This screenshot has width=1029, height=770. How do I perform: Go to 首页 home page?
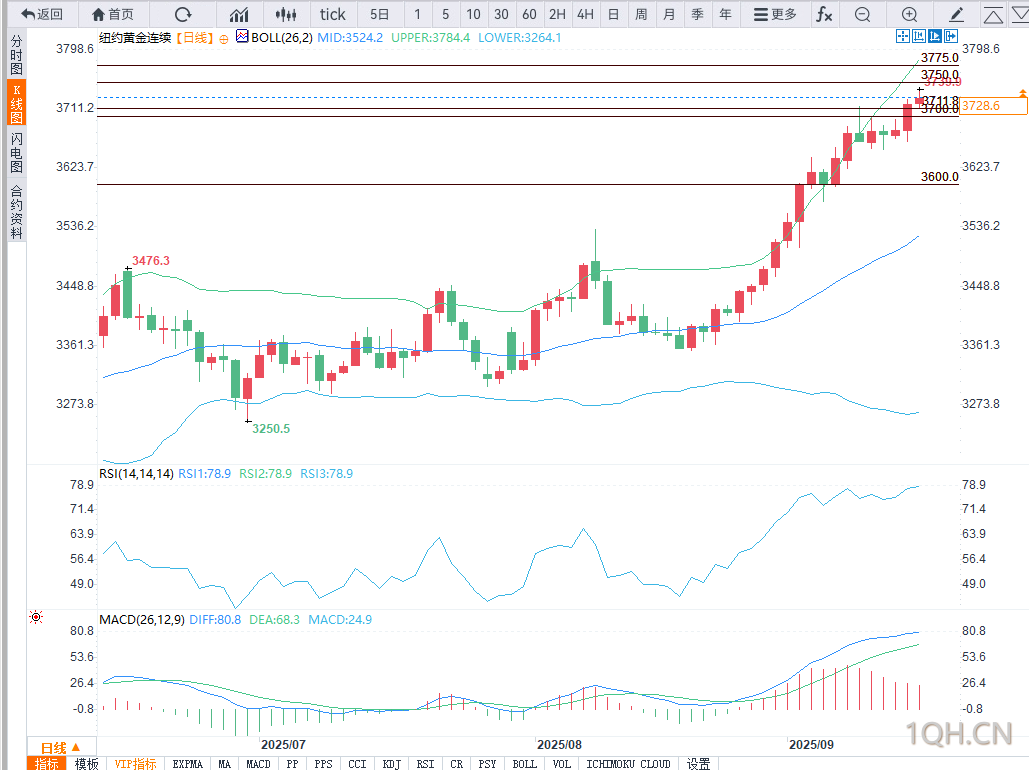(112, 14)
